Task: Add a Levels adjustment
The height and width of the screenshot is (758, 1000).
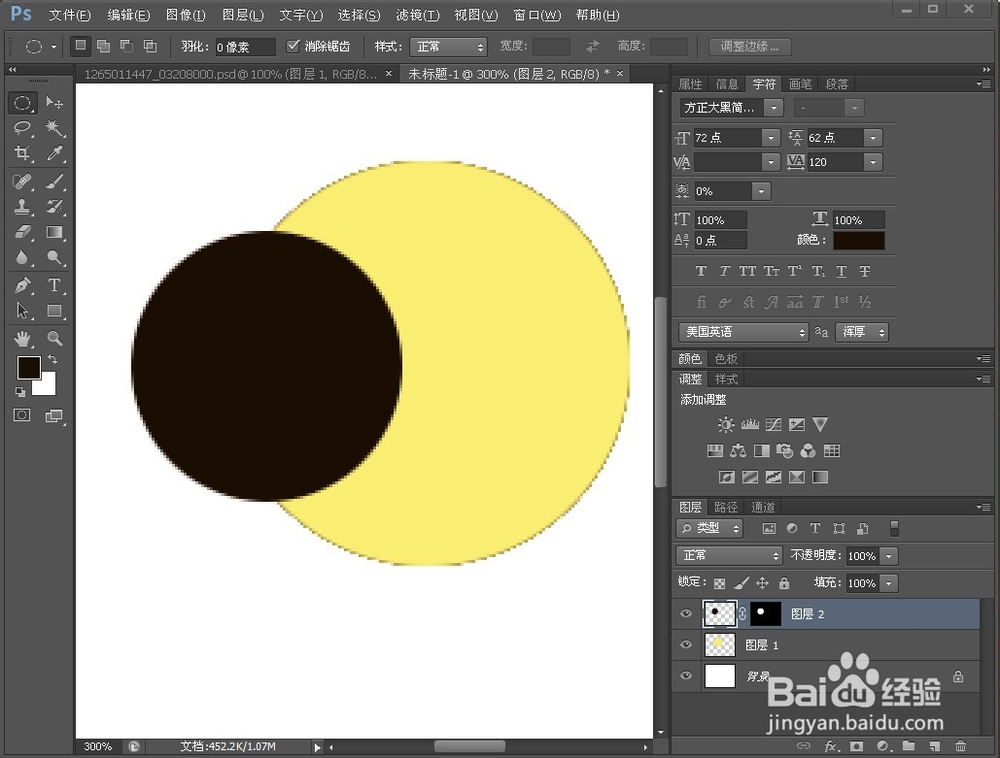Action: tap(749, 425)
